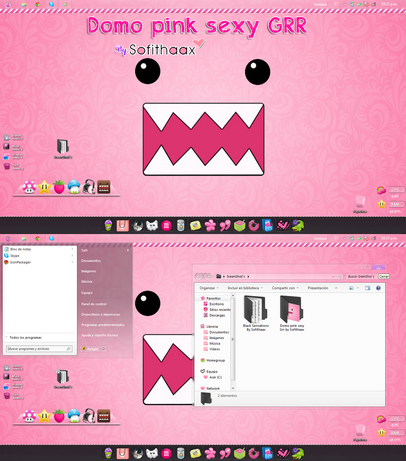Open the shutdown options arrow beside Apagar
Image resolution: width=406 pixels, height=461 pixels.
tap(104, 349)
